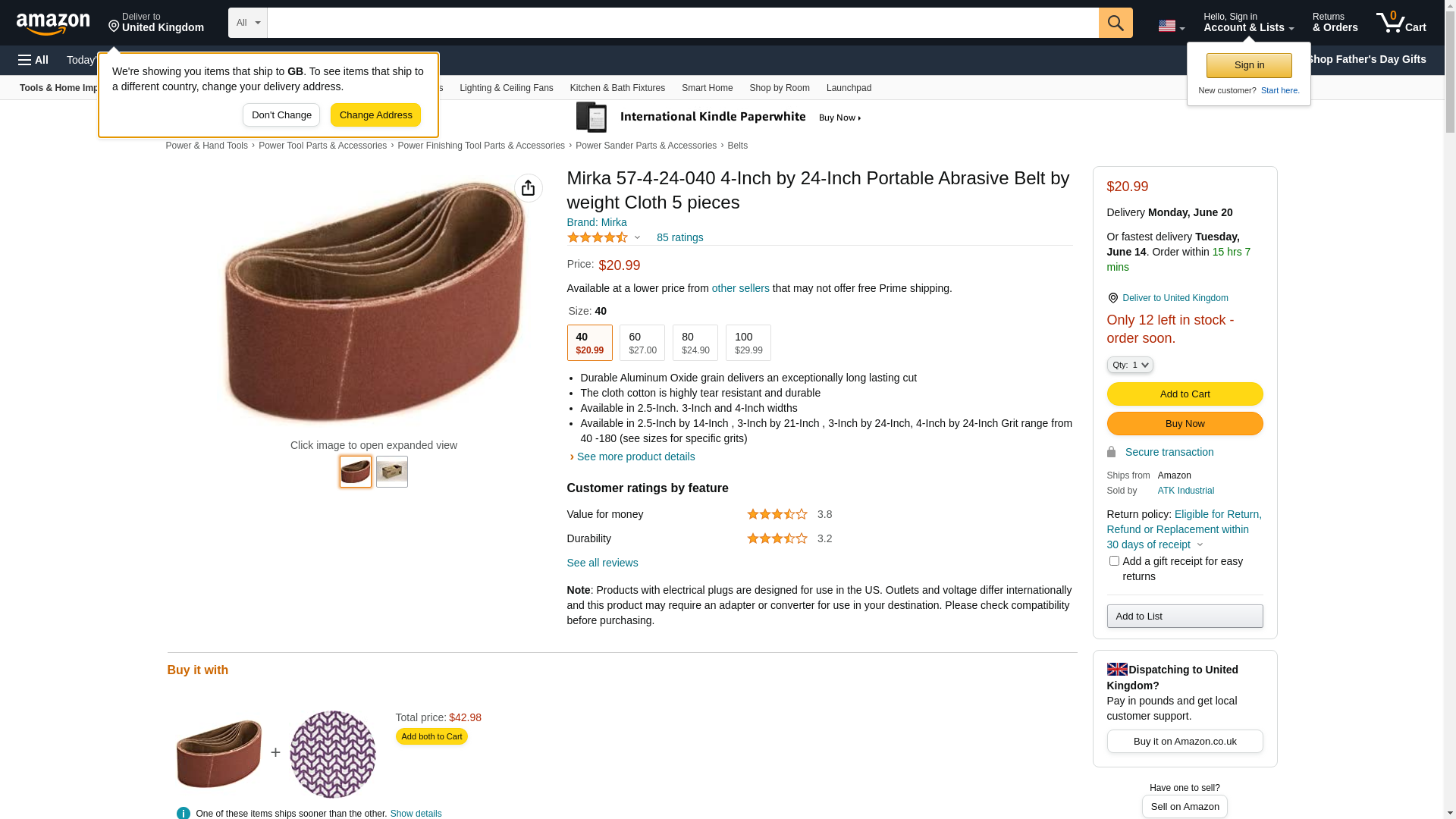Screen dimensions: 1456x819
Task: Open the cart icon
Action: coord(1401,23)
